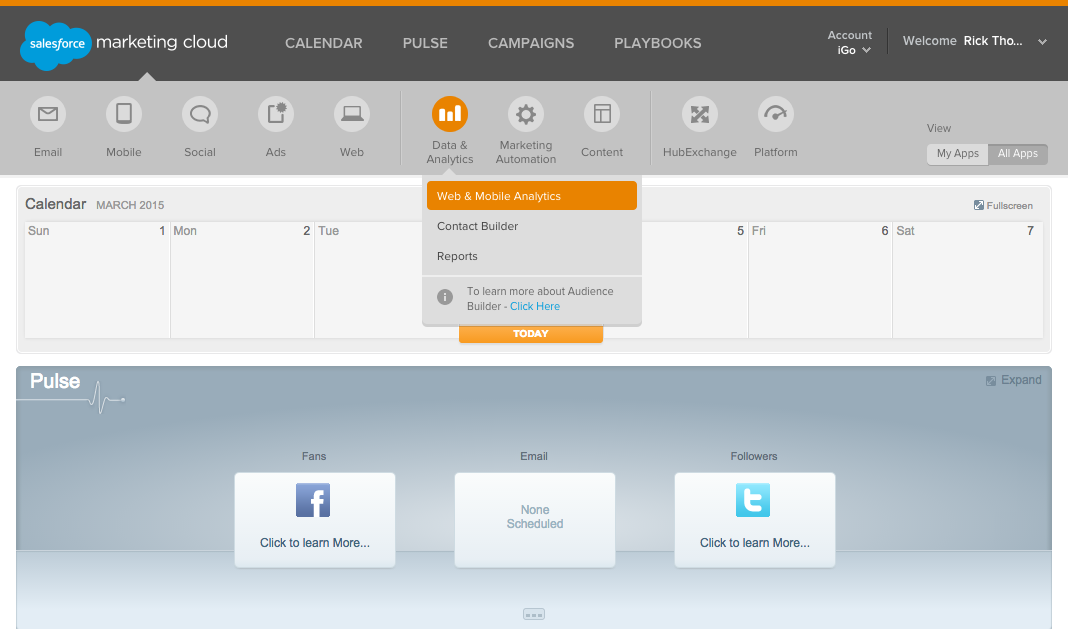Click the HubExchange label text
This screenshot has width=1068, height=629.
700,152
